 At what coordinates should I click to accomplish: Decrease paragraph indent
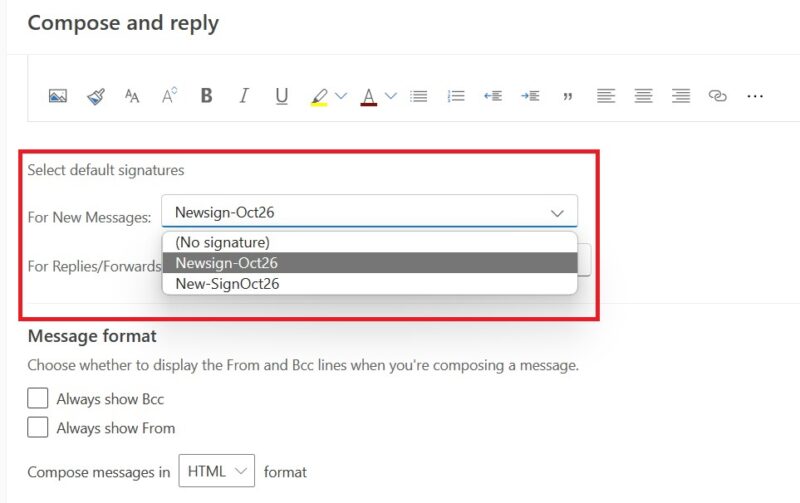point(493,96)
